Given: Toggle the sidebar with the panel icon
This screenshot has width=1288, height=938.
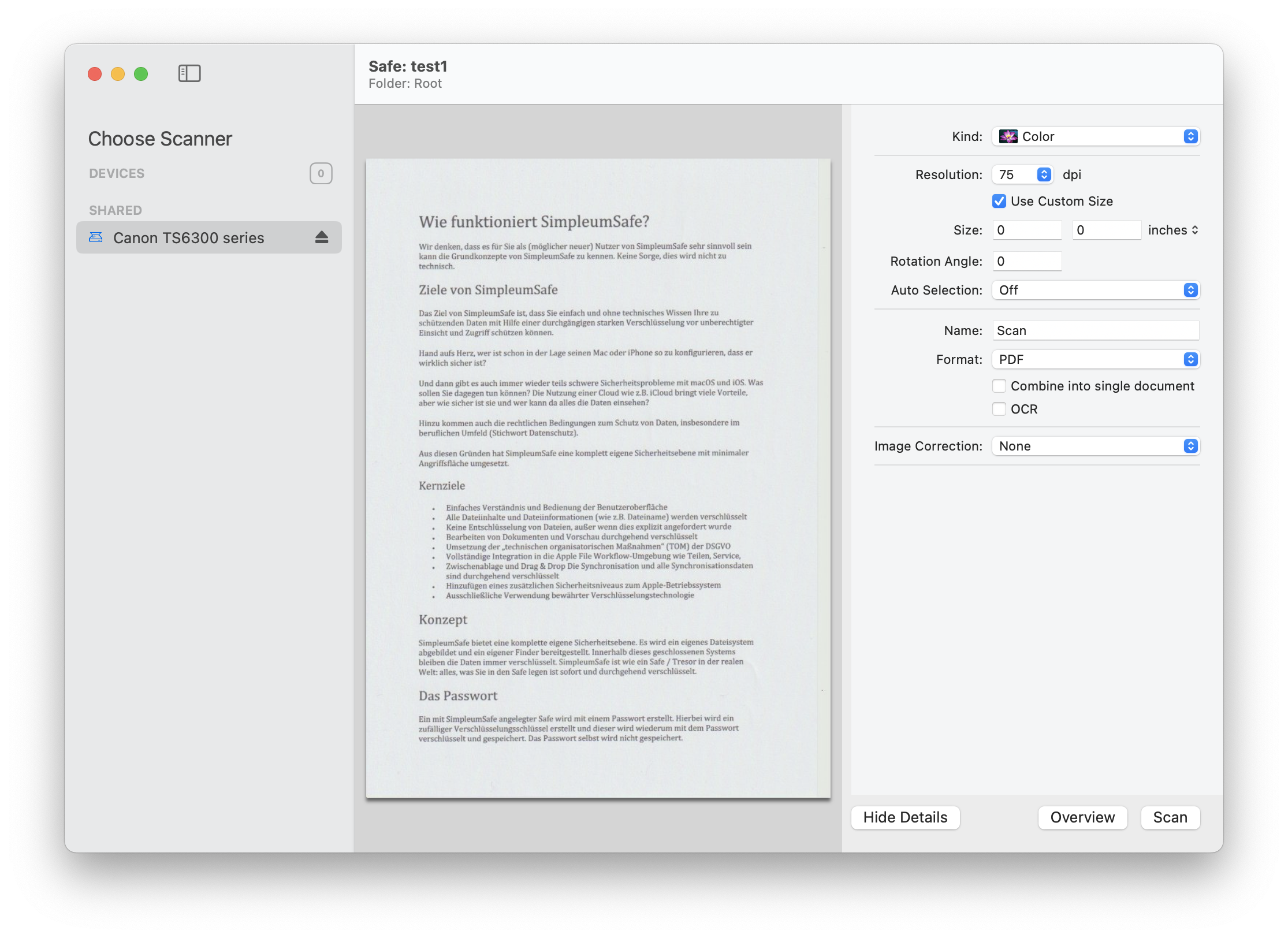Looking at the screenshot, I should tap(189, 73).
